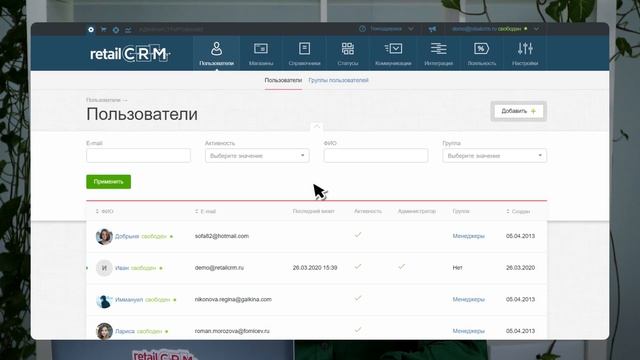Click the analytics chart icon in the top bar

pos(128,29)
